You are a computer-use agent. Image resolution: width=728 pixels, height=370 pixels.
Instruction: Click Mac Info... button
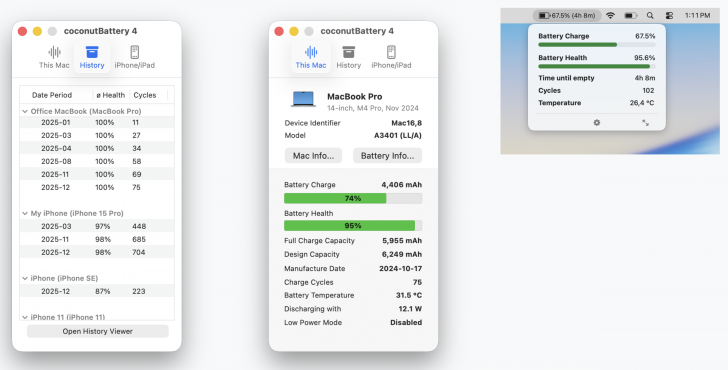(313, 156)
